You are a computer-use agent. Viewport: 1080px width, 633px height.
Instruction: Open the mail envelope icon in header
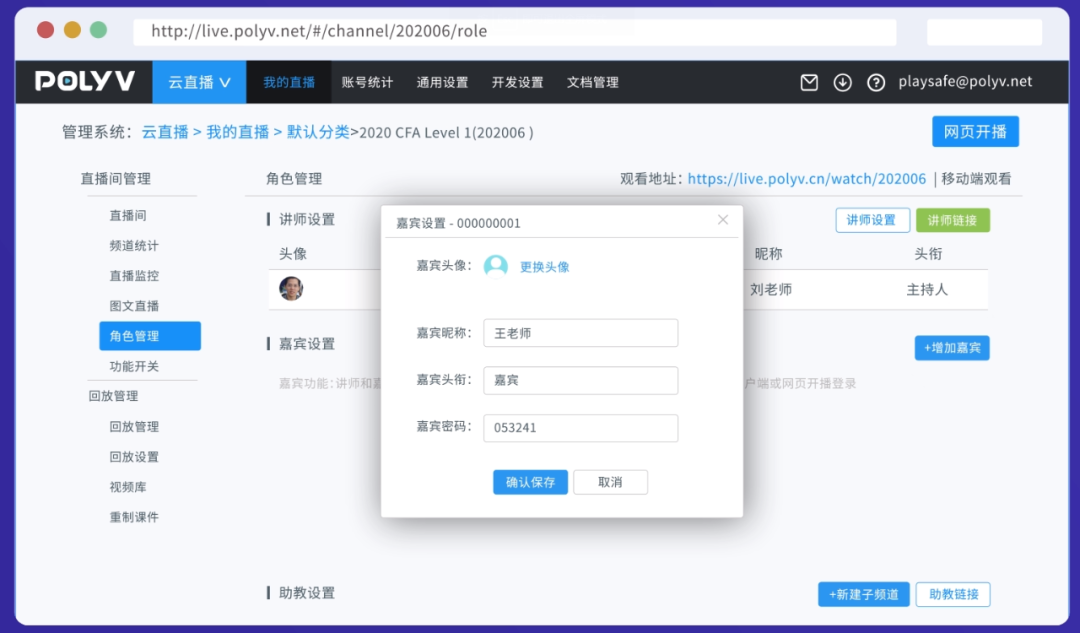click(809, 83)
